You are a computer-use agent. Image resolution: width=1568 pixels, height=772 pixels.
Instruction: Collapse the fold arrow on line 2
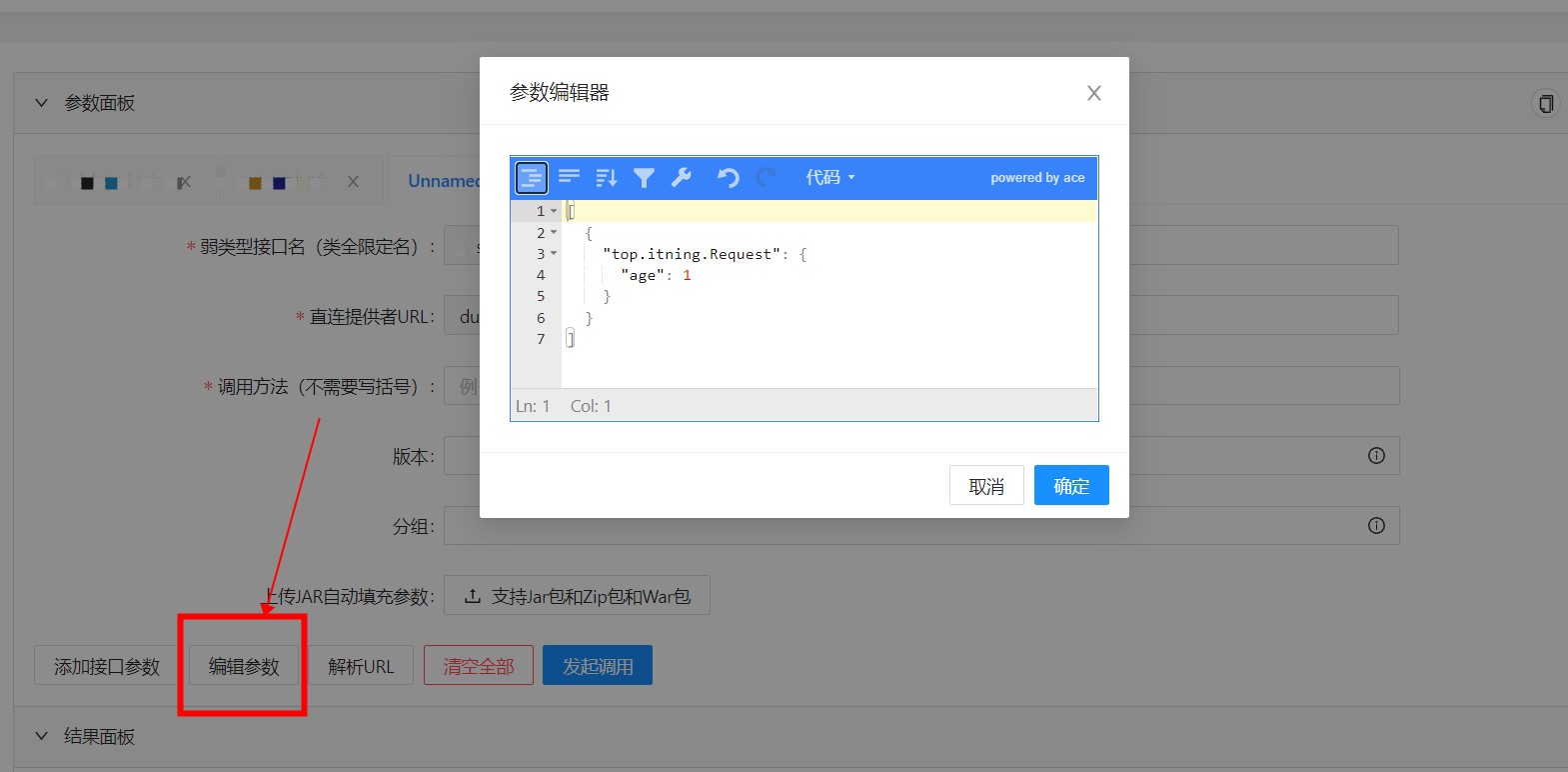pyautogui.click(x=554, y=233)
